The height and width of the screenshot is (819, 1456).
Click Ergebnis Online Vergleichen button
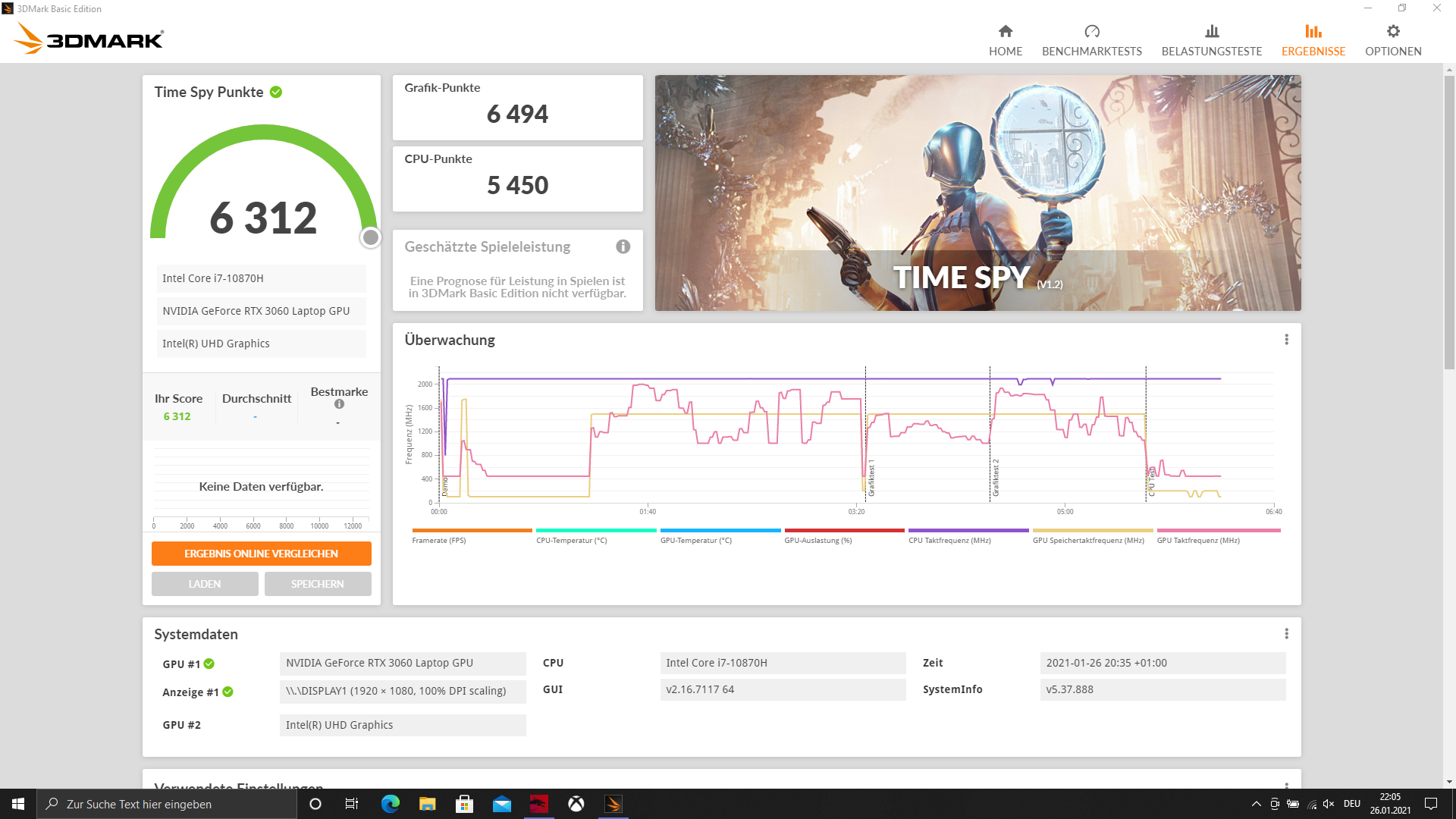click(261, 554)
